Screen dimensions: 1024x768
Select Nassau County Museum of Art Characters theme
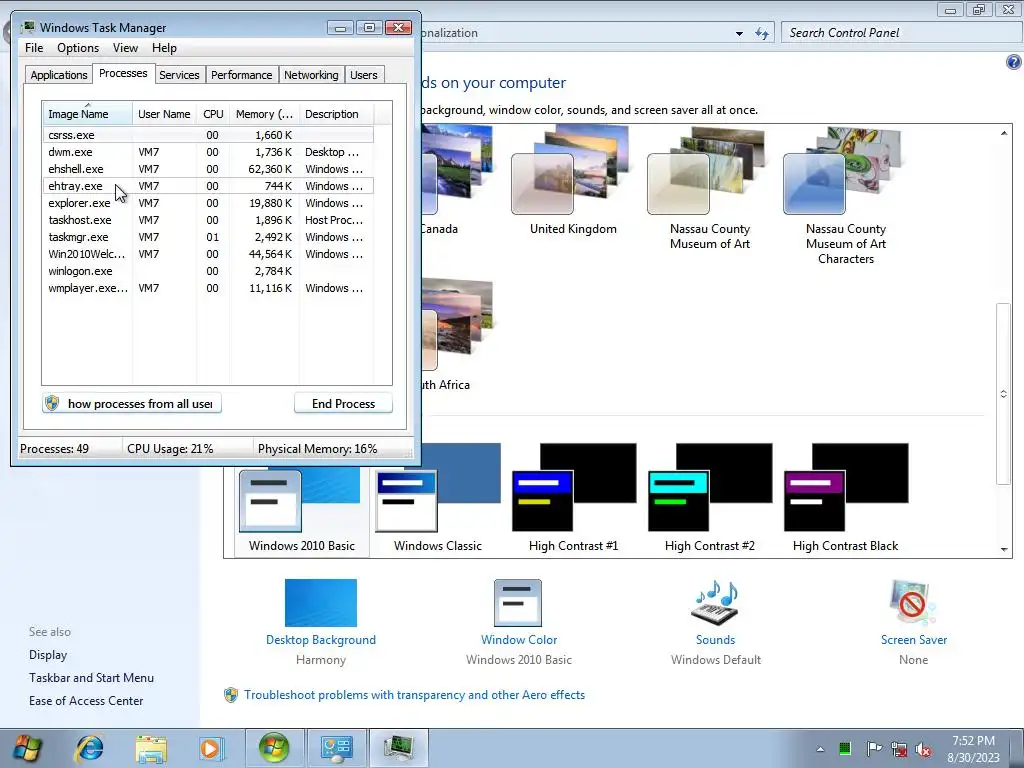(845, 196)
